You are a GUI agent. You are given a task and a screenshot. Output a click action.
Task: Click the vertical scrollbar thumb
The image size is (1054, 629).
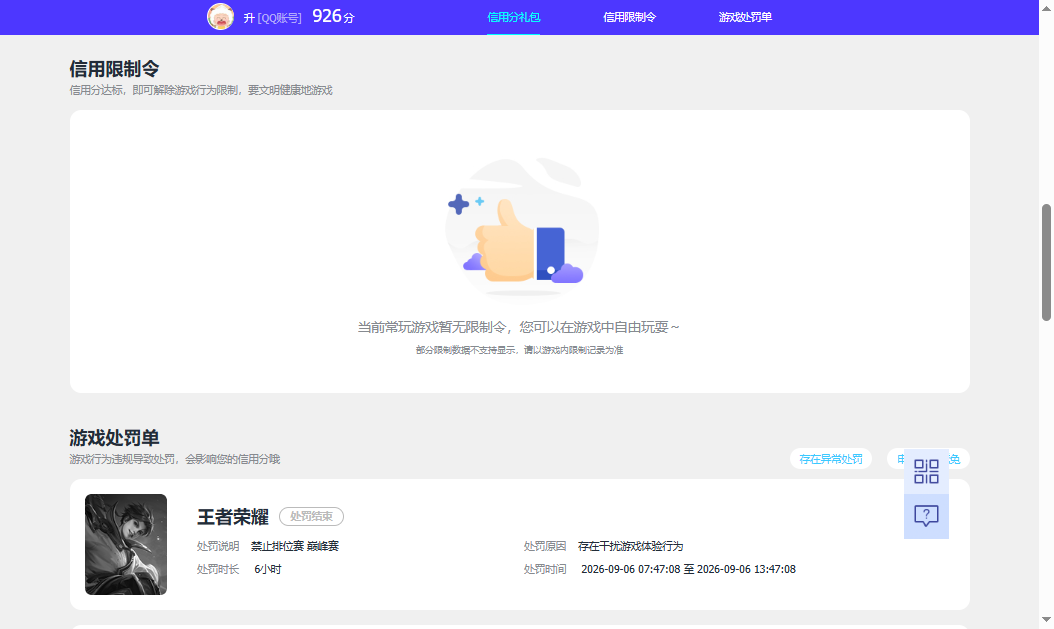click(1046, 262)
